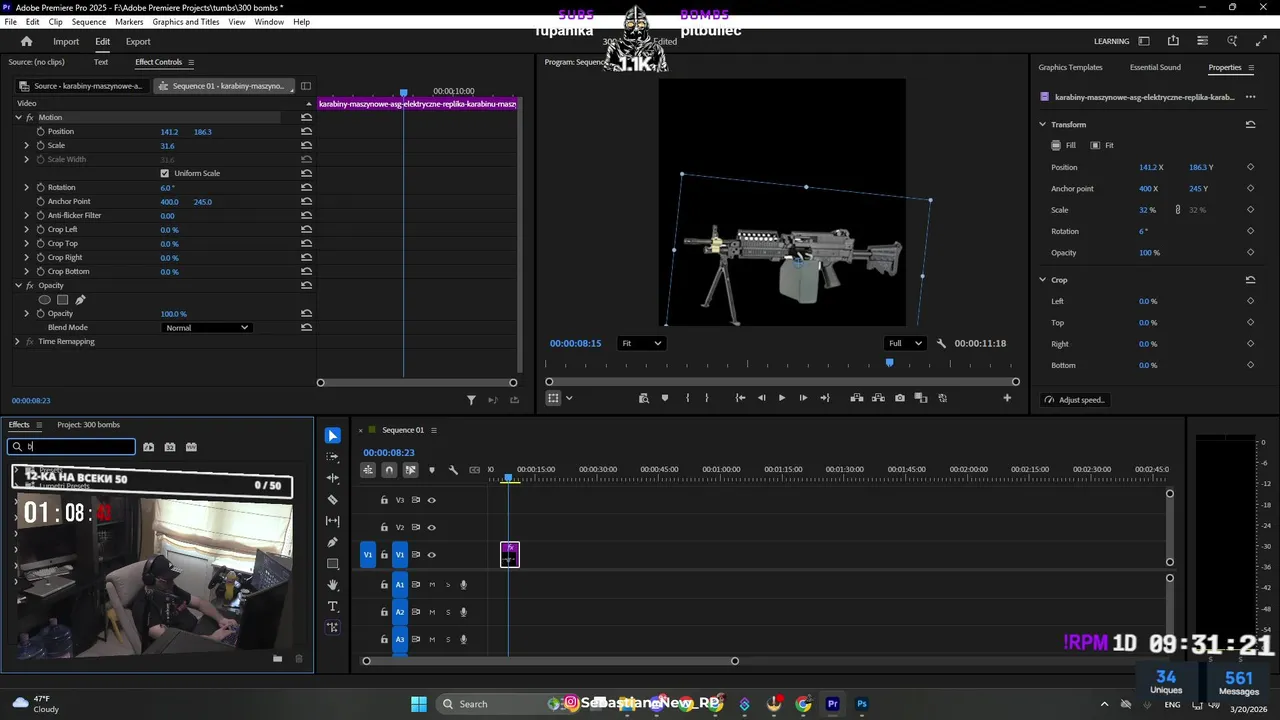This screenshot has height=720, width=1280.
Task: Lock the V1 video track
Action: pyautogui.click(x=384, y=555)
